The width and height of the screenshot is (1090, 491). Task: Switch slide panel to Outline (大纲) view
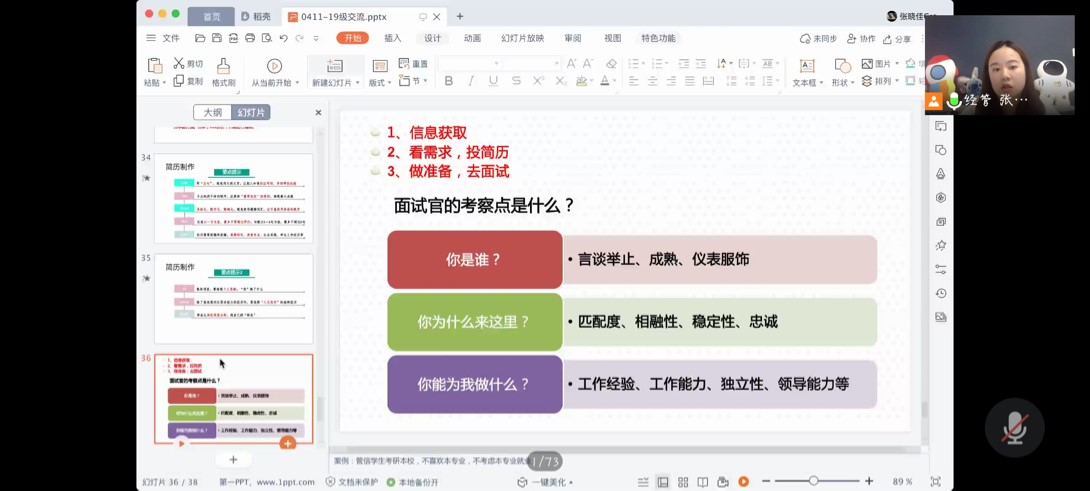coord(213,113)
